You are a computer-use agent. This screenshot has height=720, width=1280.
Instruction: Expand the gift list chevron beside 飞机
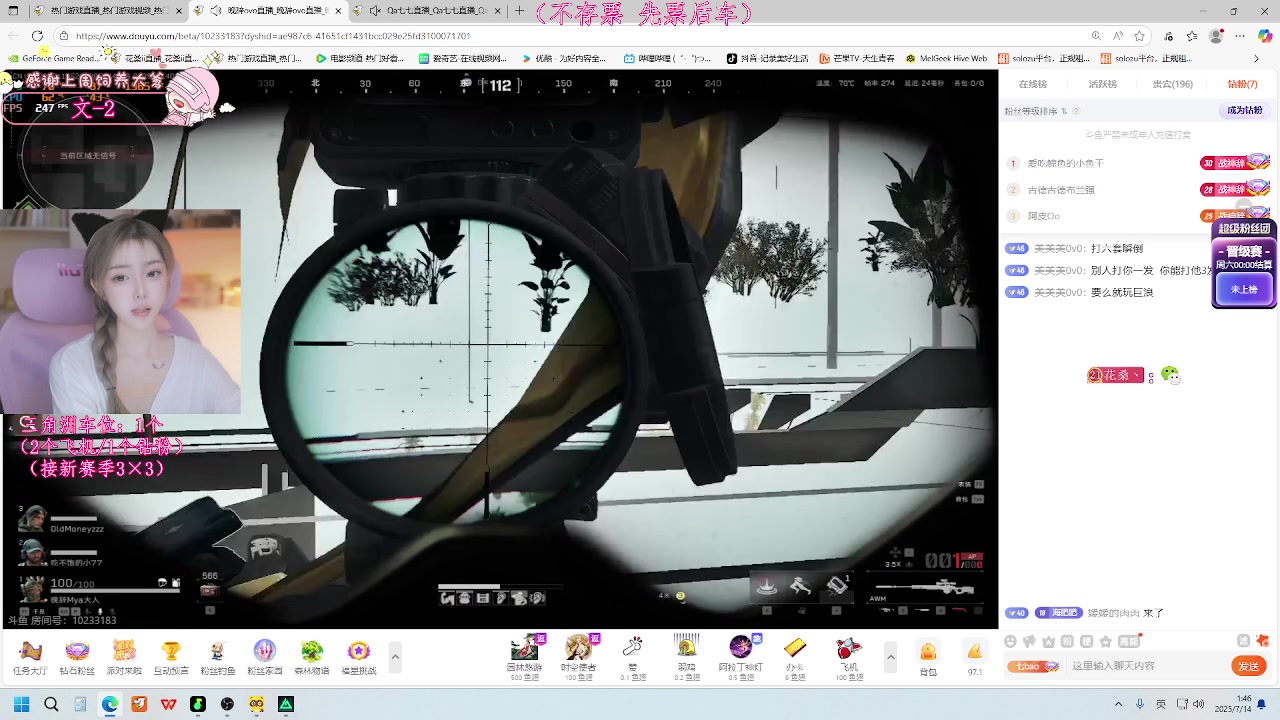(x=890, y=657)
